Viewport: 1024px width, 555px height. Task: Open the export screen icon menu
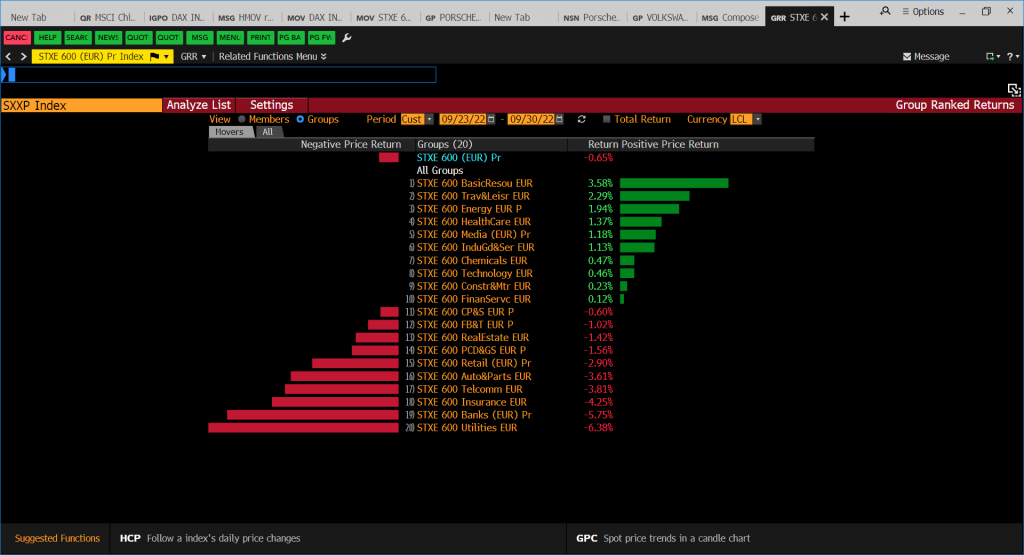coord(993,57)
